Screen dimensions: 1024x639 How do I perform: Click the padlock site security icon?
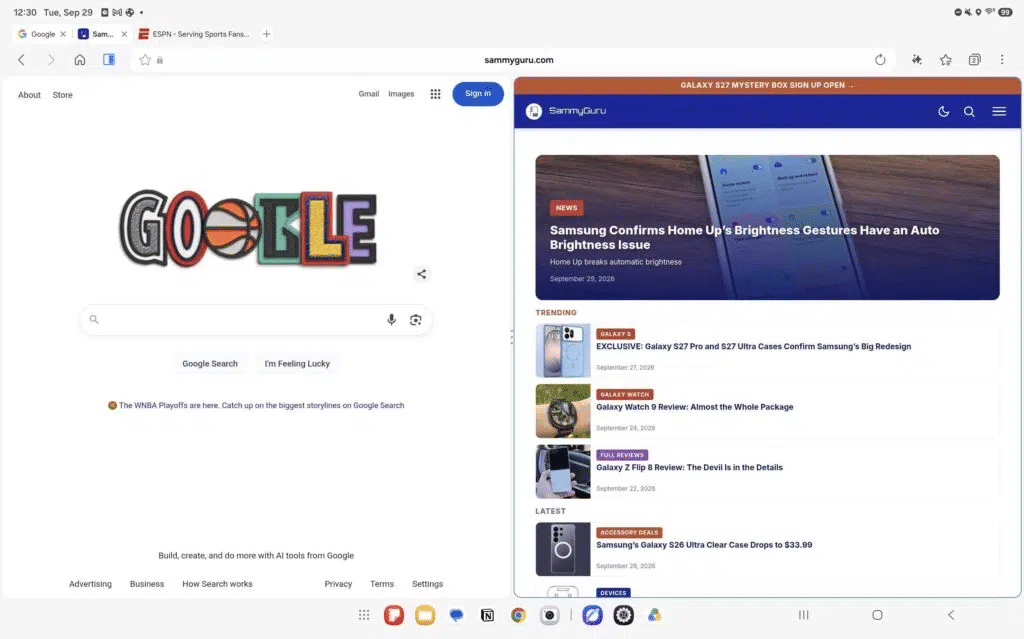click(160, 60)
